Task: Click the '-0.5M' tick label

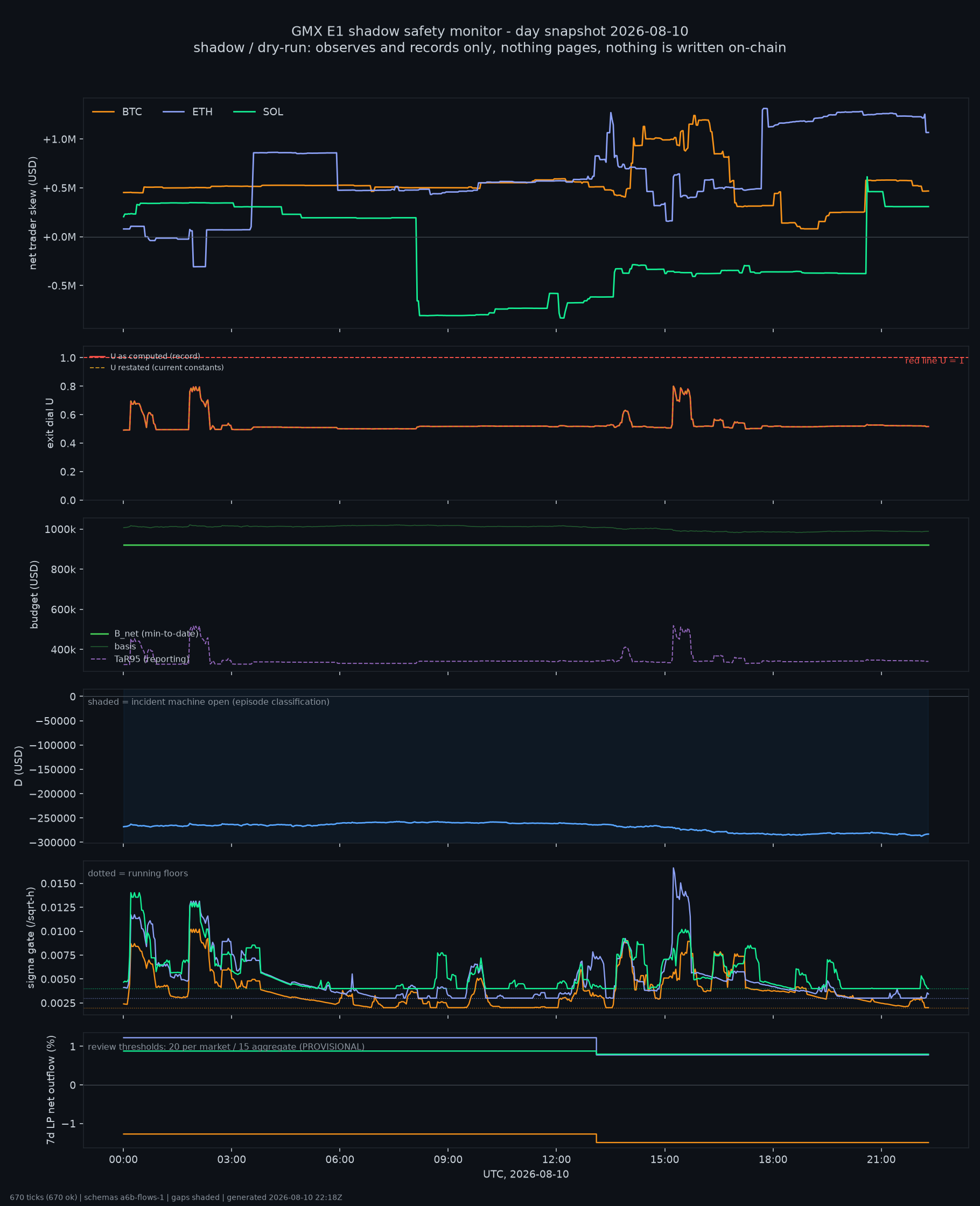Action: [x=61, y=285]
